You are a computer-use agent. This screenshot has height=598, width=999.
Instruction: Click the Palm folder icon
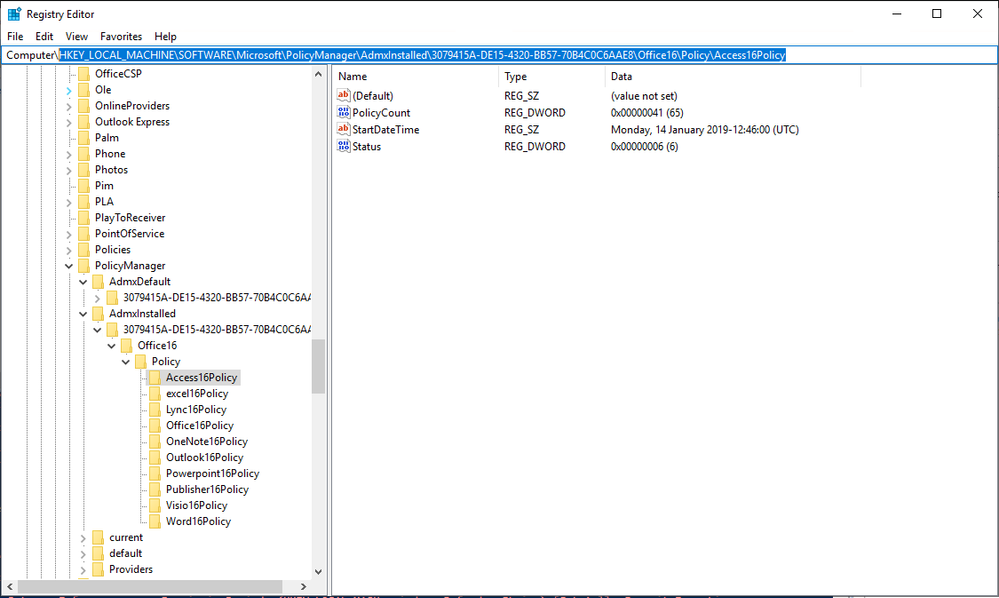84,138
